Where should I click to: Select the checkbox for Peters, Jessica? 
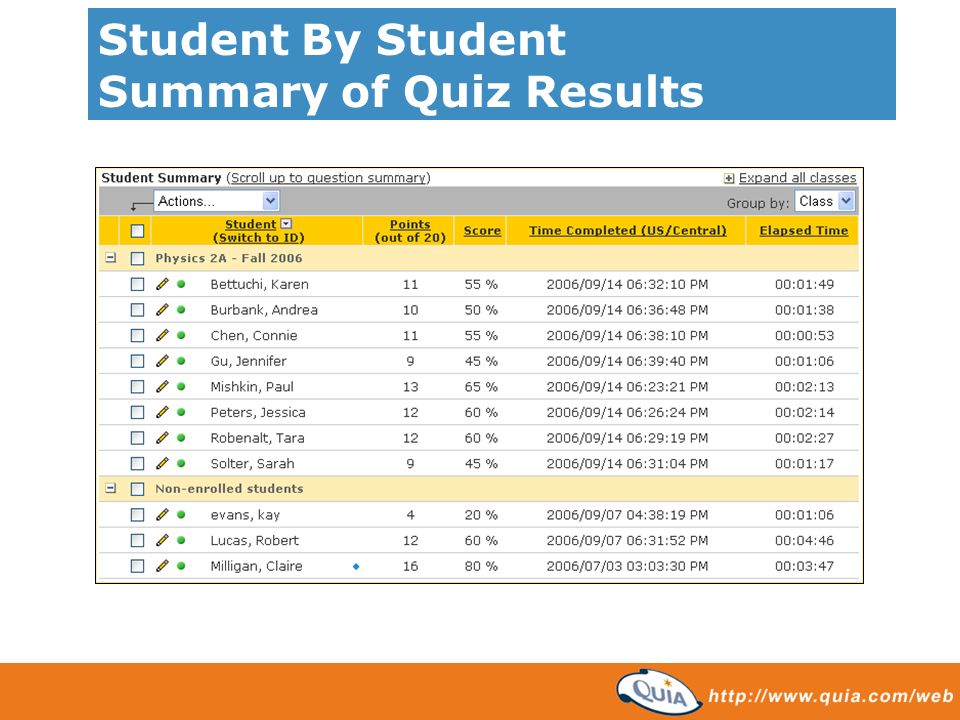pyautogui.click(x=137, y=413)
